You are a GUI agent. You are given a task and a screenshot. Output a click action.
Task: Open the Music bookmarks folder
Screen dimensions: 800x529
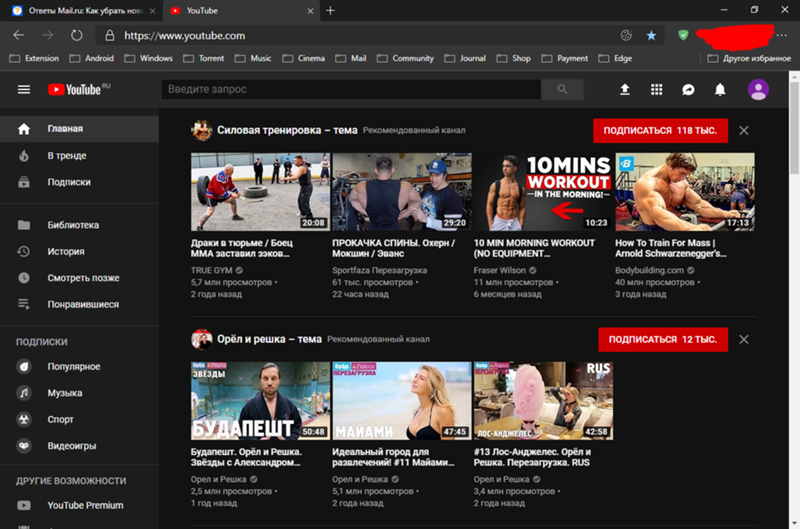pos(253,58)
